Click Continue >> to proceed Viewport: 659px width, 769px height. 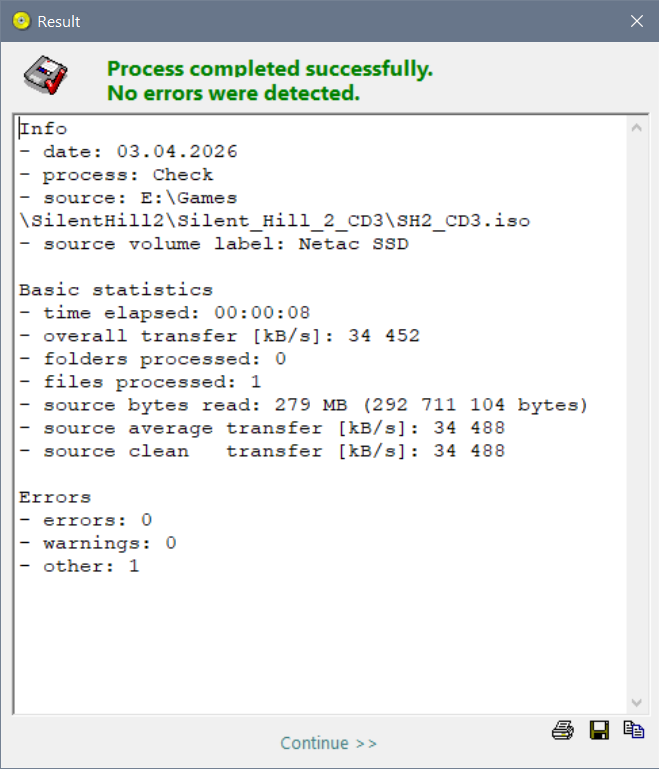tap(329, 743)
